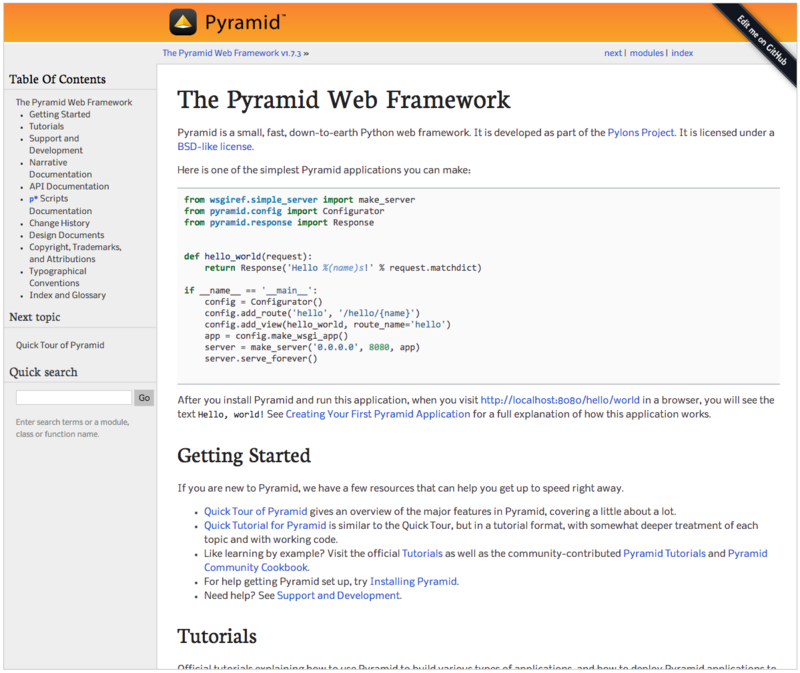Open the index link in top bar
This screenshot has width=800, height=673.
pyautogui.click(x=682, y=53)
